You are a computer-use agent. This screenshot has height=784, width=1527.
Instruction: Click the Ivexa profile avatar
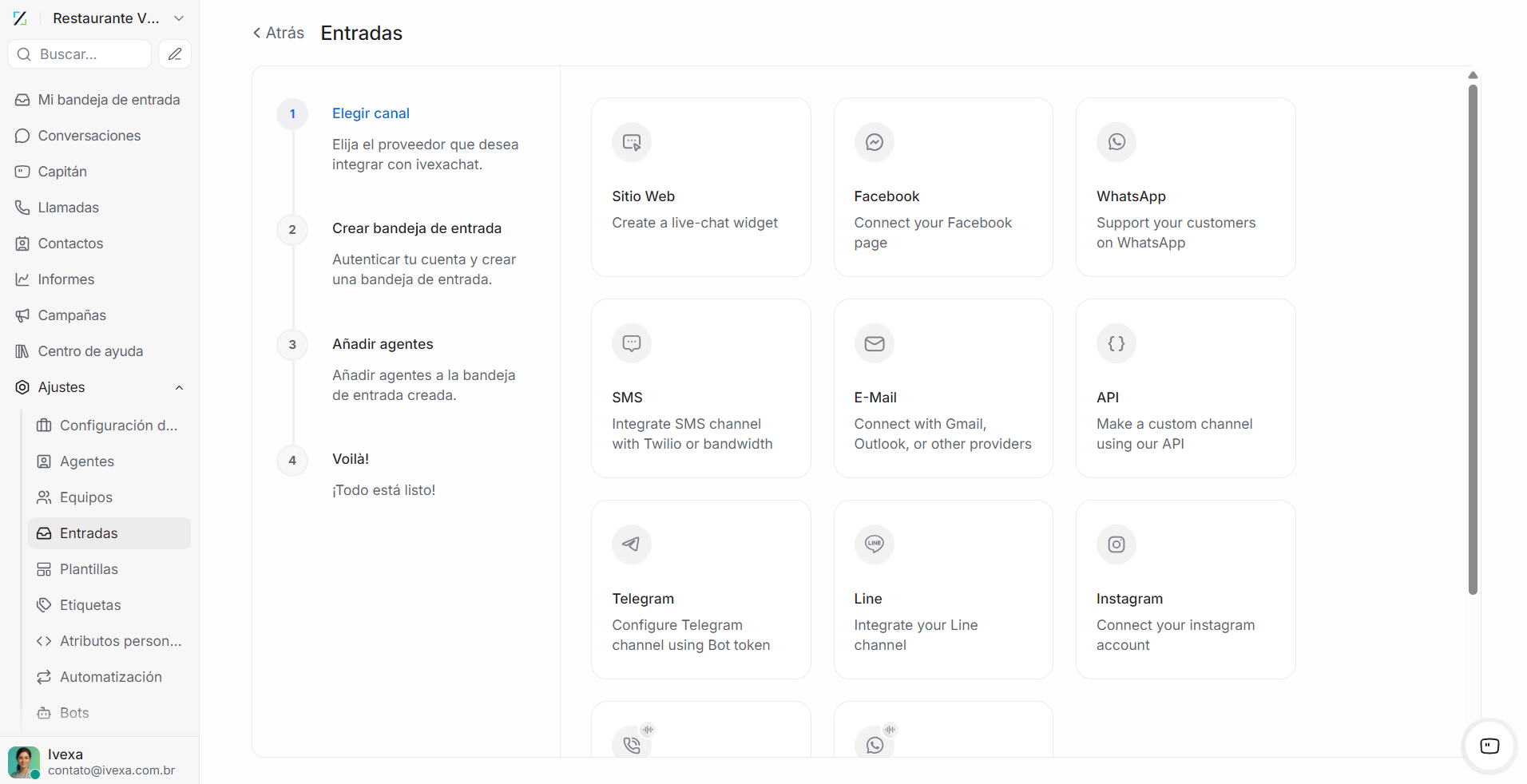[24, 762]
